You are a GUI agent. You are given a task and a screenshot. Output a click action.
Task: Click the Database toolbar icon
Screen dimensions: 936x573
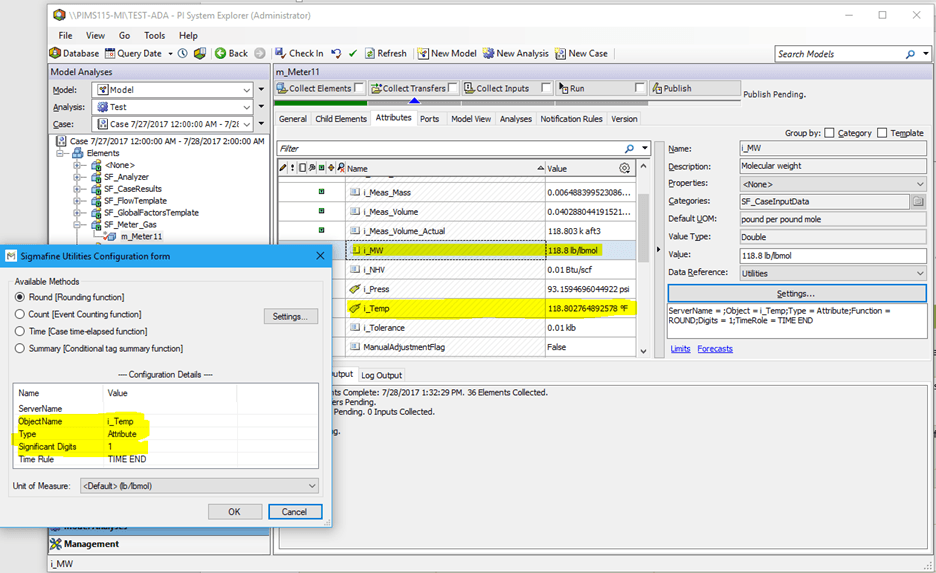(x=55, y=53)
